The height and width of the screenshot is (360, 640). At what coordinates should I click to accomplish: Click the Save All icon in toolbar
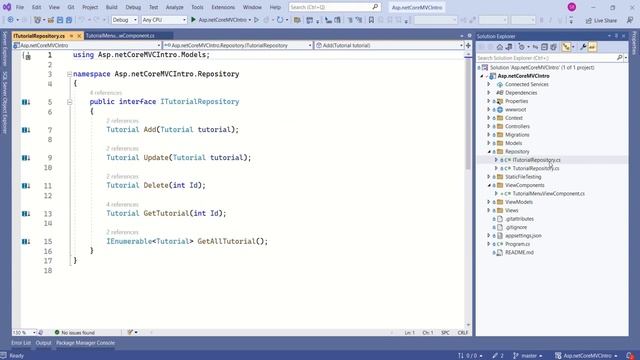pos(69,20)
